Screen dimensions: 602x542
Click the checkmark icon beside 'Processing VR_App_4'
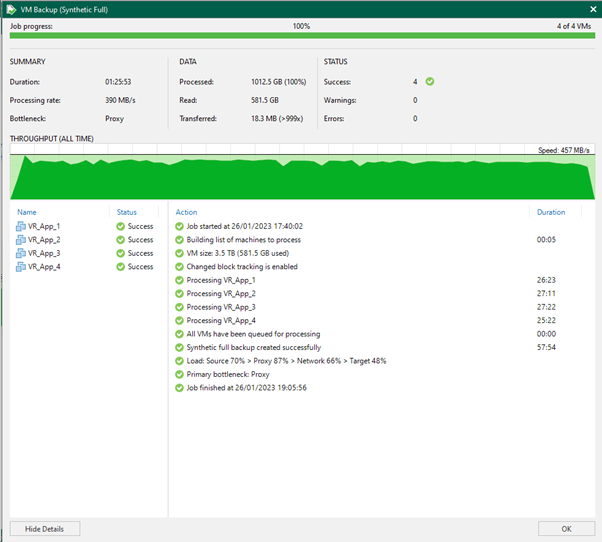coord(179,321)
